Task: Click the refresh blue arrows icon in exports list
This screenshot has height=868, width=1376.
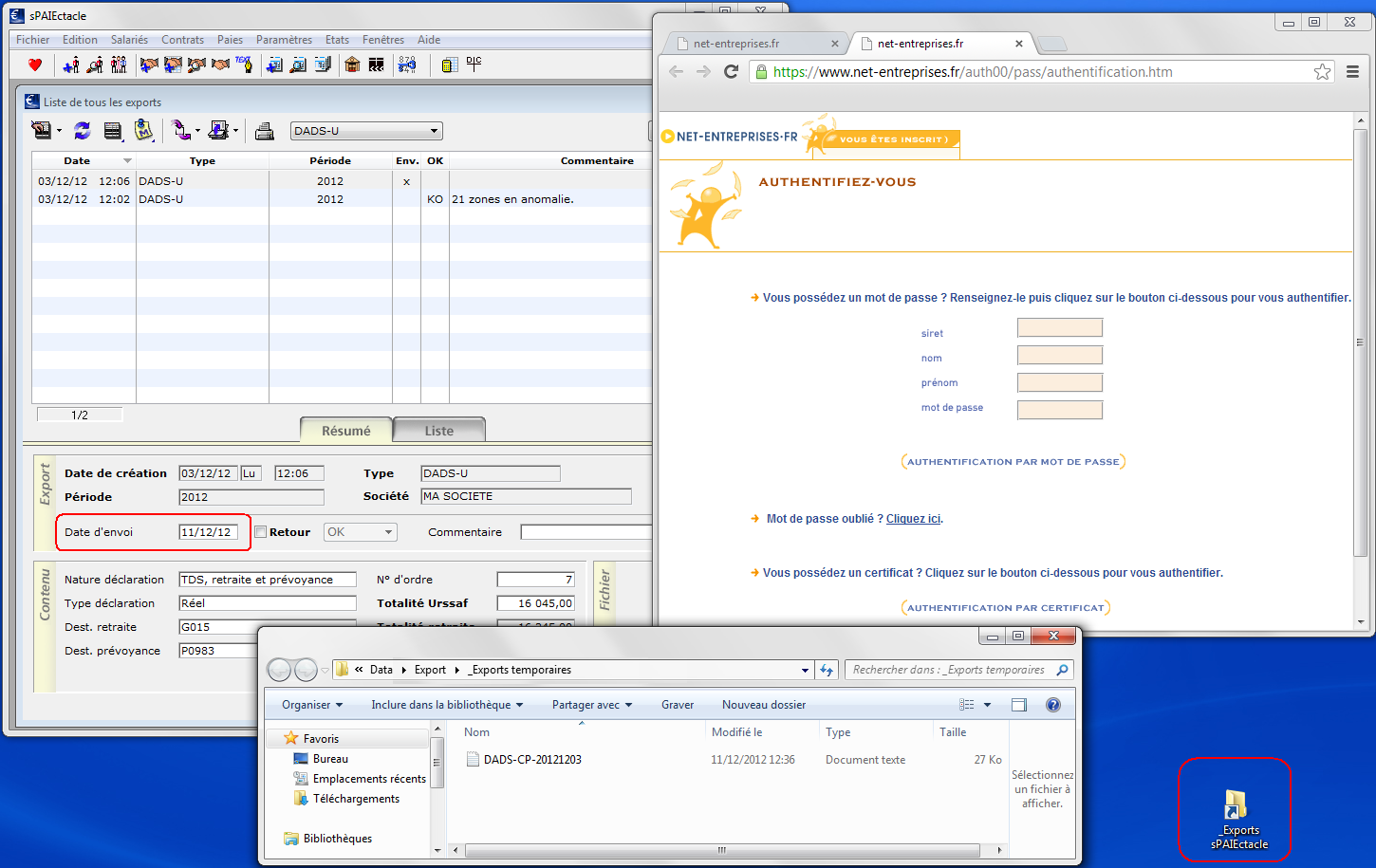Action: [83, 131]
